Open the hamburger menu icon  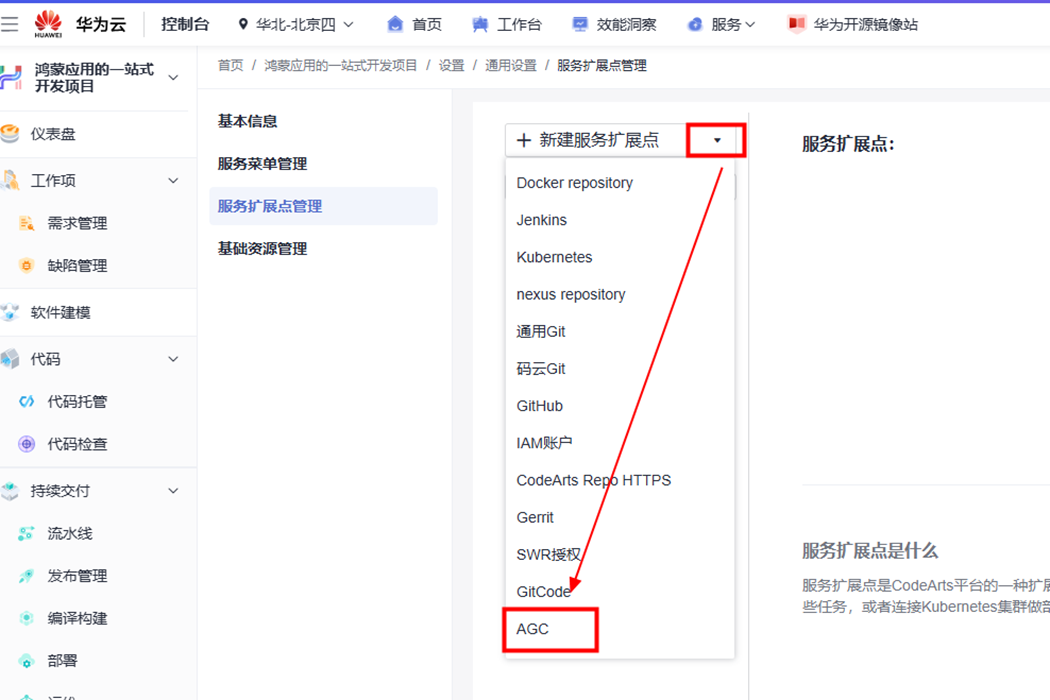pyautogui.click(x=9, y=25)
